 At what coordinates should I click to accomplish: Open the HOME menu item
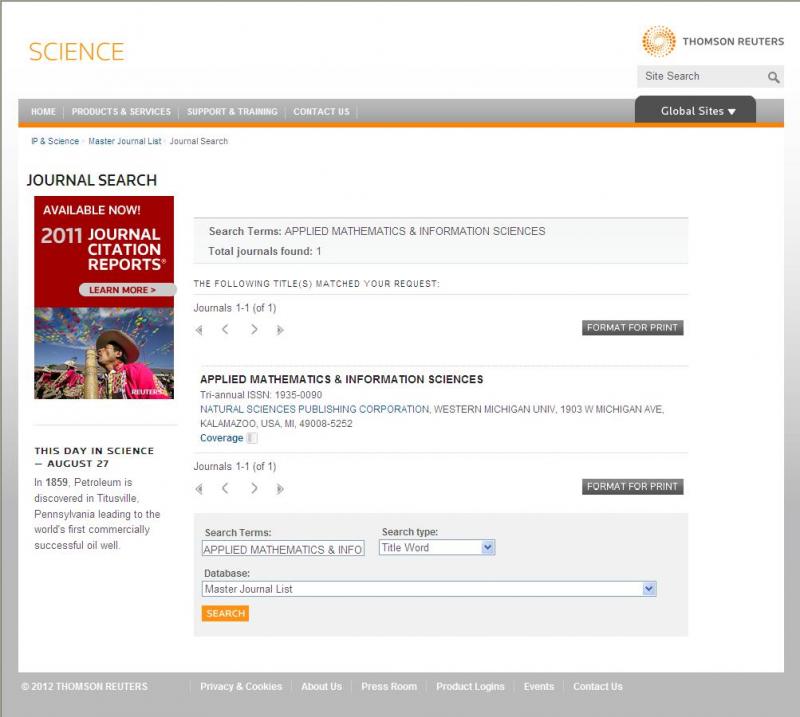[43, 111]
